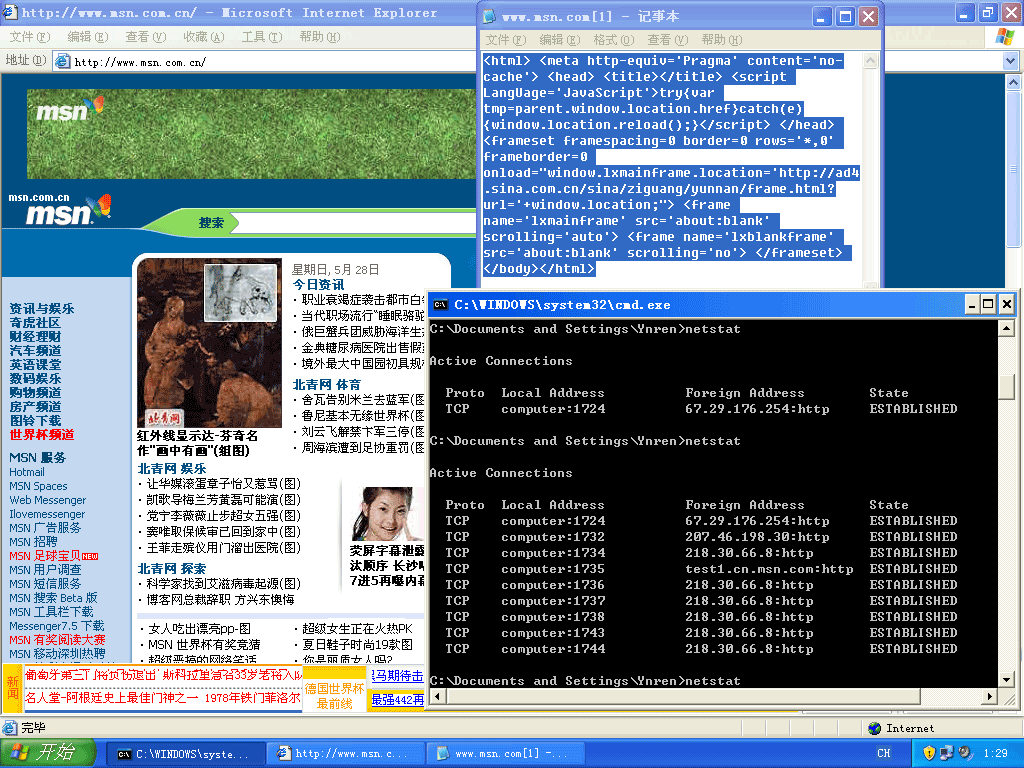Open IE 编辑(E) menu

click(88, 37)
